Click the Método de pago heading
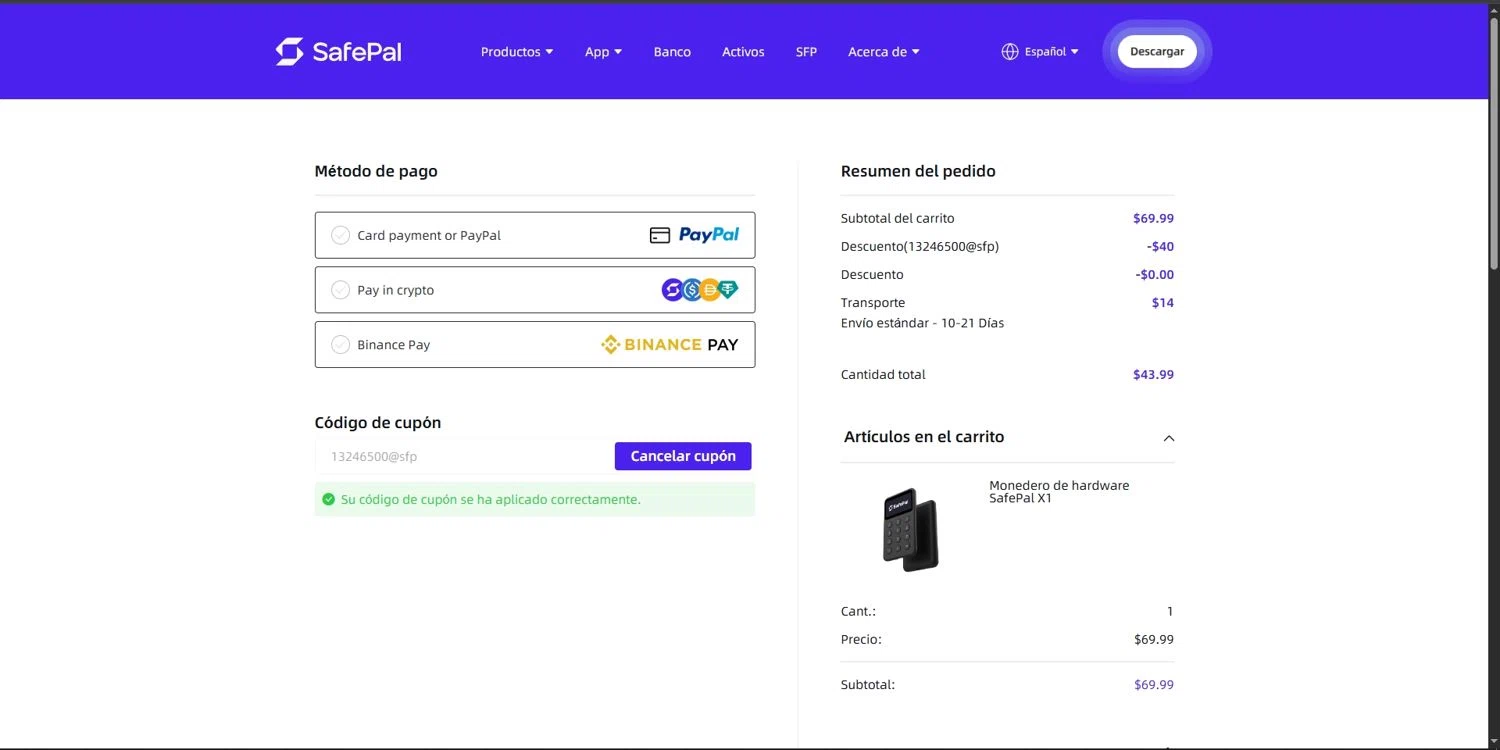 [x=376, y=171]
